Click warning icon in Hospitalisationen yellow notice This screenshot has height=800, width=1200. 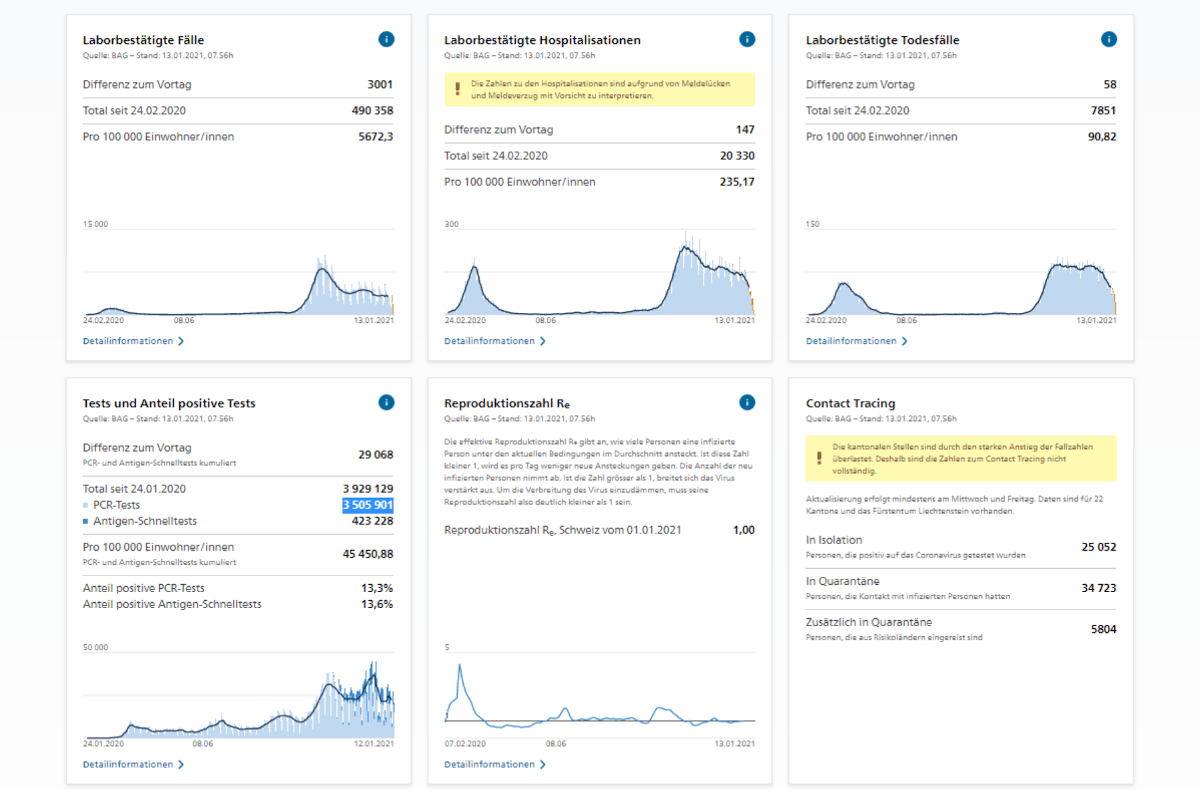click(x=457, y=89)
